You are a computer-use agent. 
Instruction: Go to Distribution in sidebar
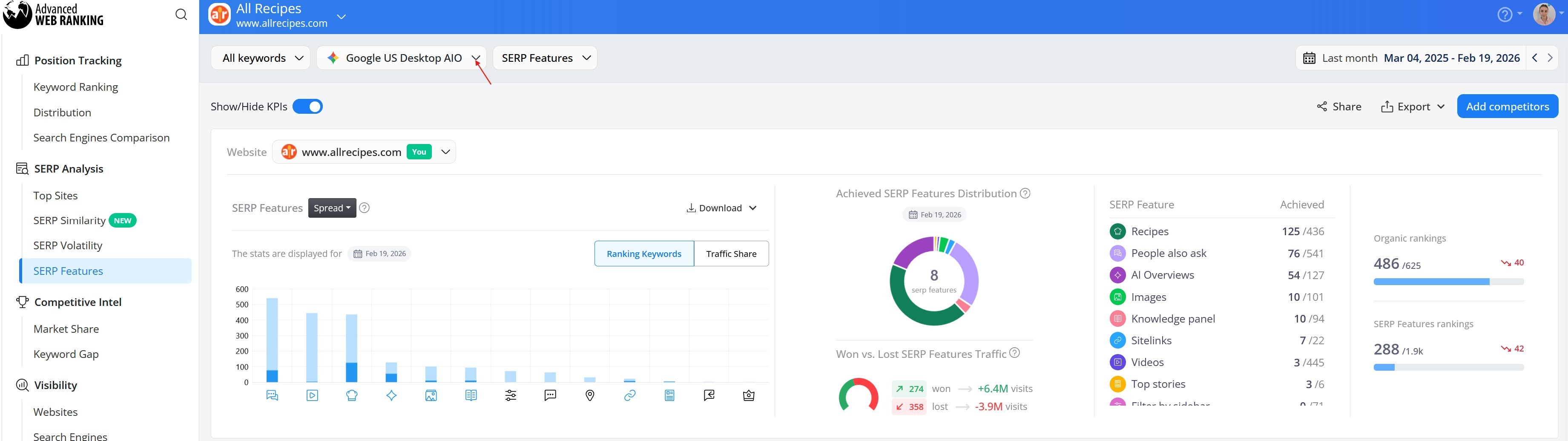tap(62, 112)
